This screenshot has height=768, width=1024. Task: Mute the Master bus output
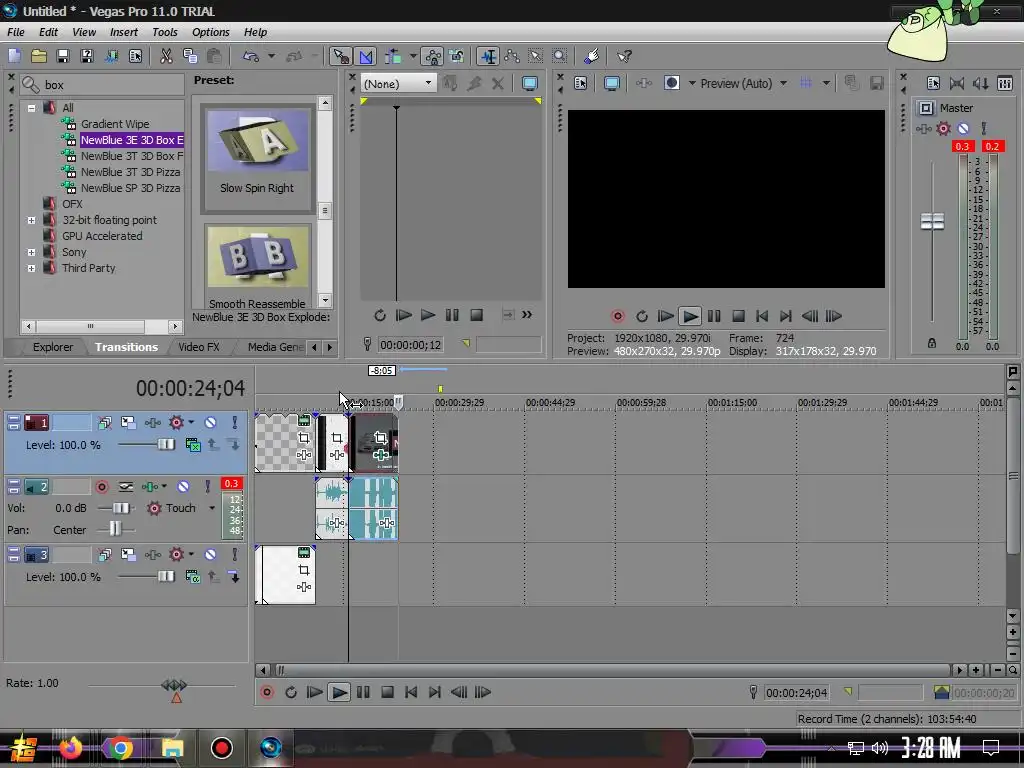963,129
